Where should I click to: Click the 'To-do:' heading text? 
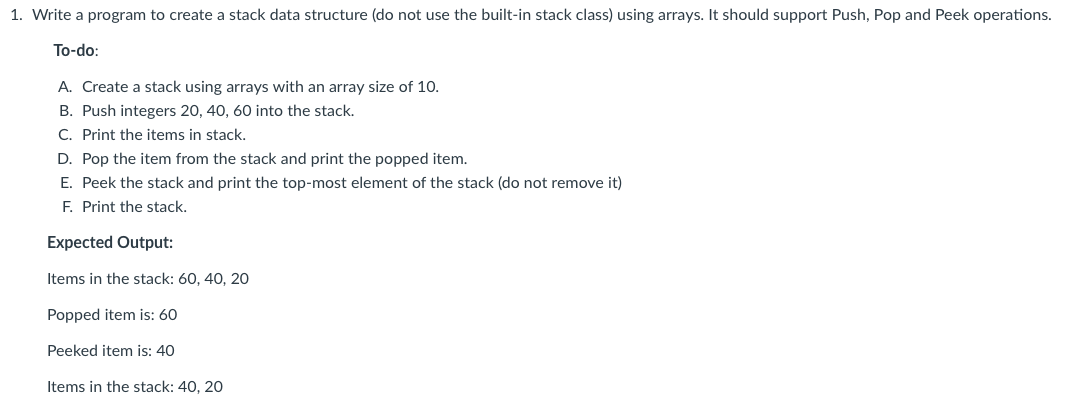pyautogui.click(x=76, y=50)
